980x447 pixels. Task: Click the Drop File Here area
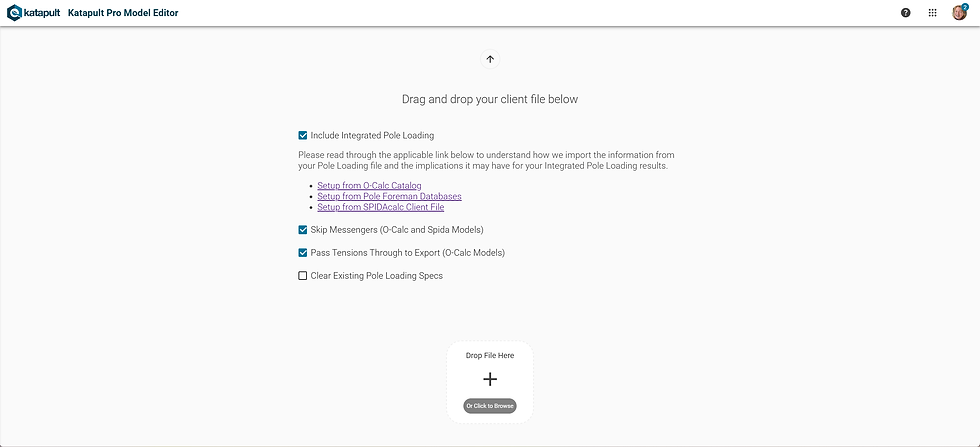[x=490, y=383]
